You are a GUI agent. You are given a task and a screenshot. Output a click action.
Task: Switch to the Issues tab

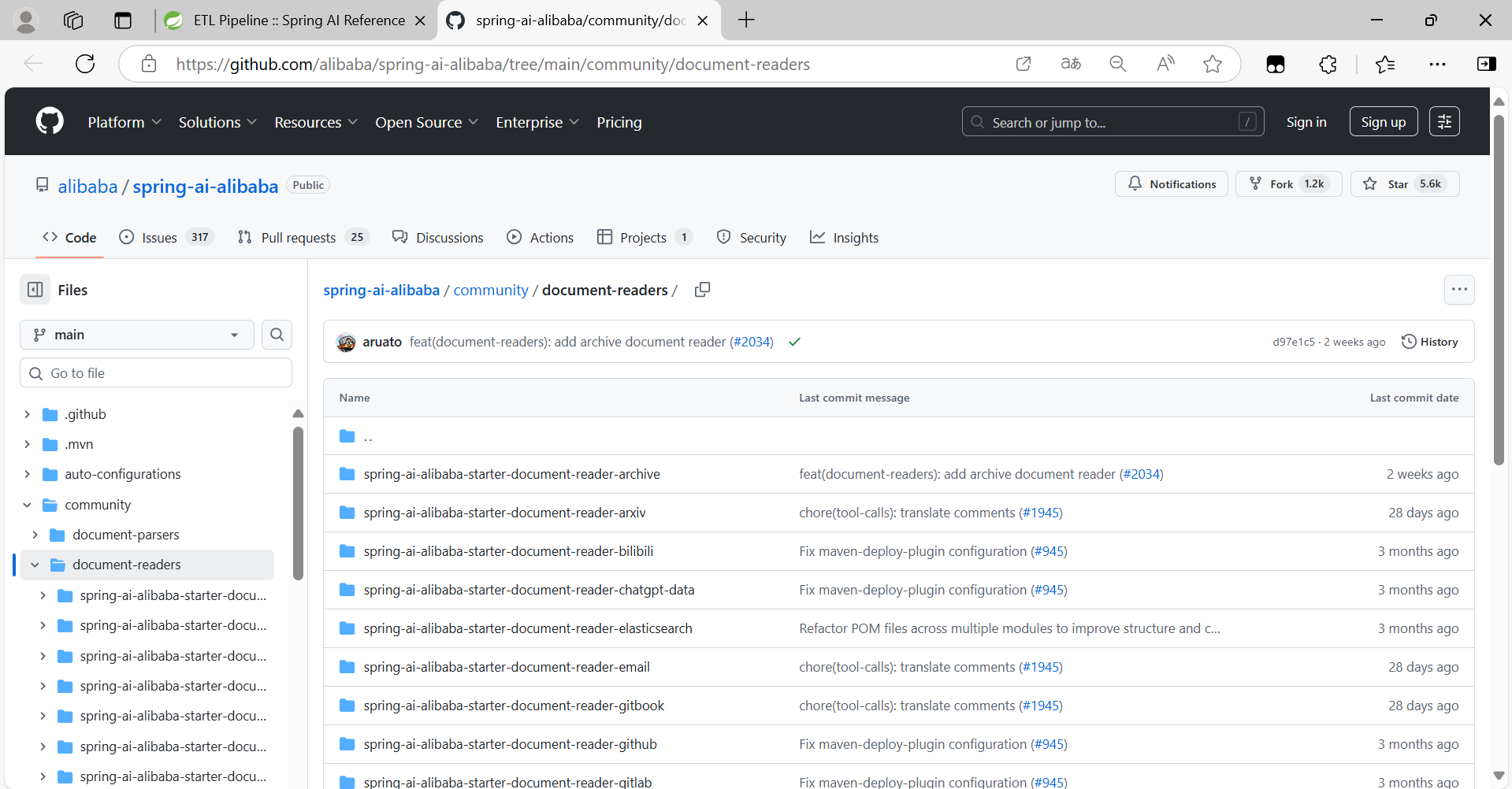click(166, 237)
